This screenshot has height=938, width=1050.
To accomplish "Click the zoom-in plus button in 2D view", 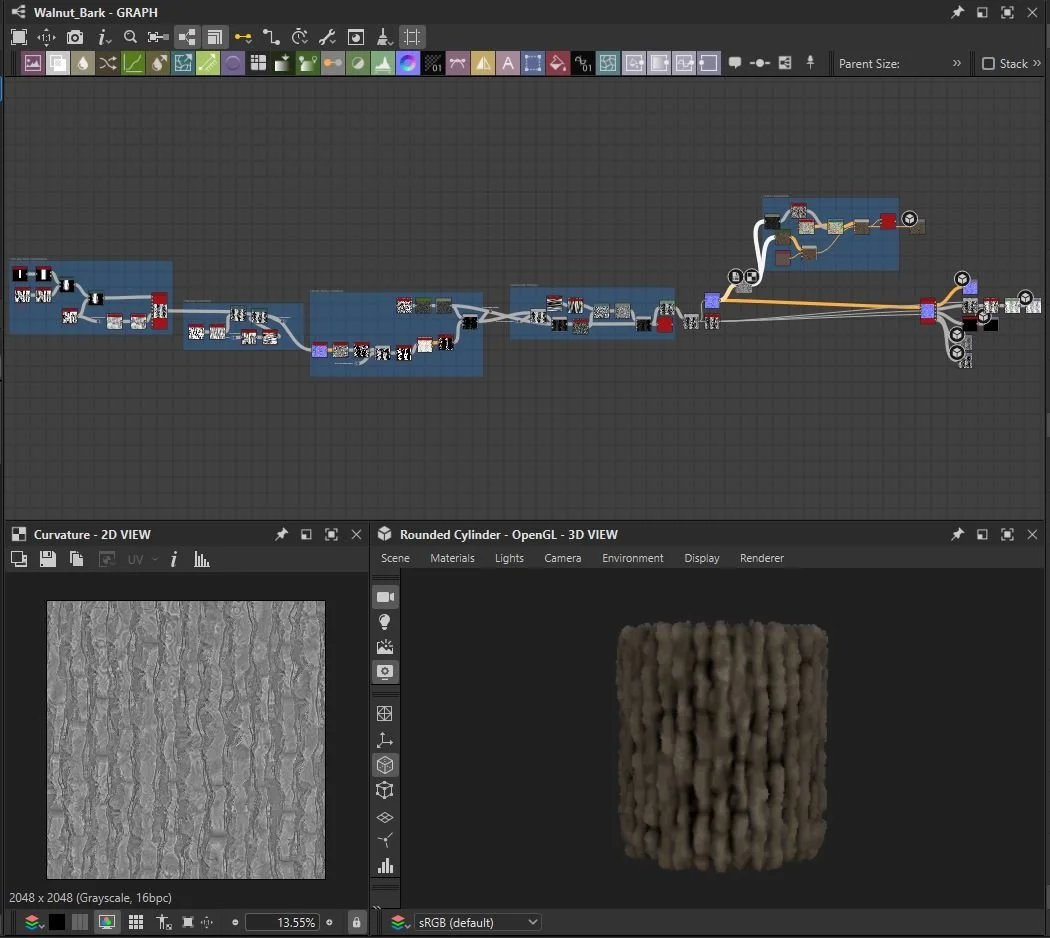I will click(x=330, y=922).
